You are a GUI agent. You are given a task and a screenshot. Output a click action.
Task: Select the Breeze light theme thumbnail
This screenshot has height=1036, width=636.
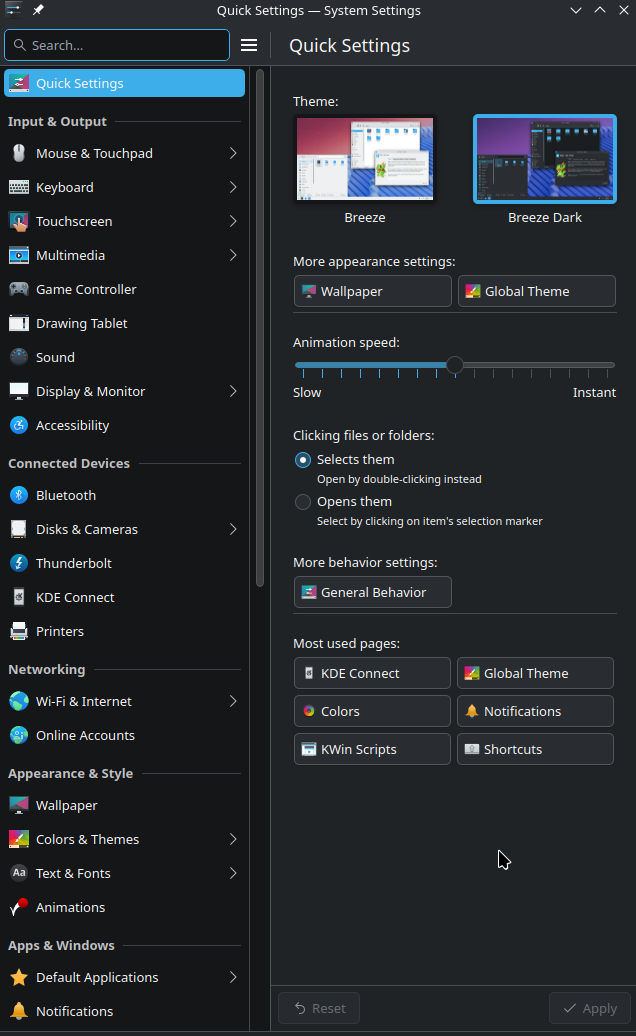(x=365, y=159)
